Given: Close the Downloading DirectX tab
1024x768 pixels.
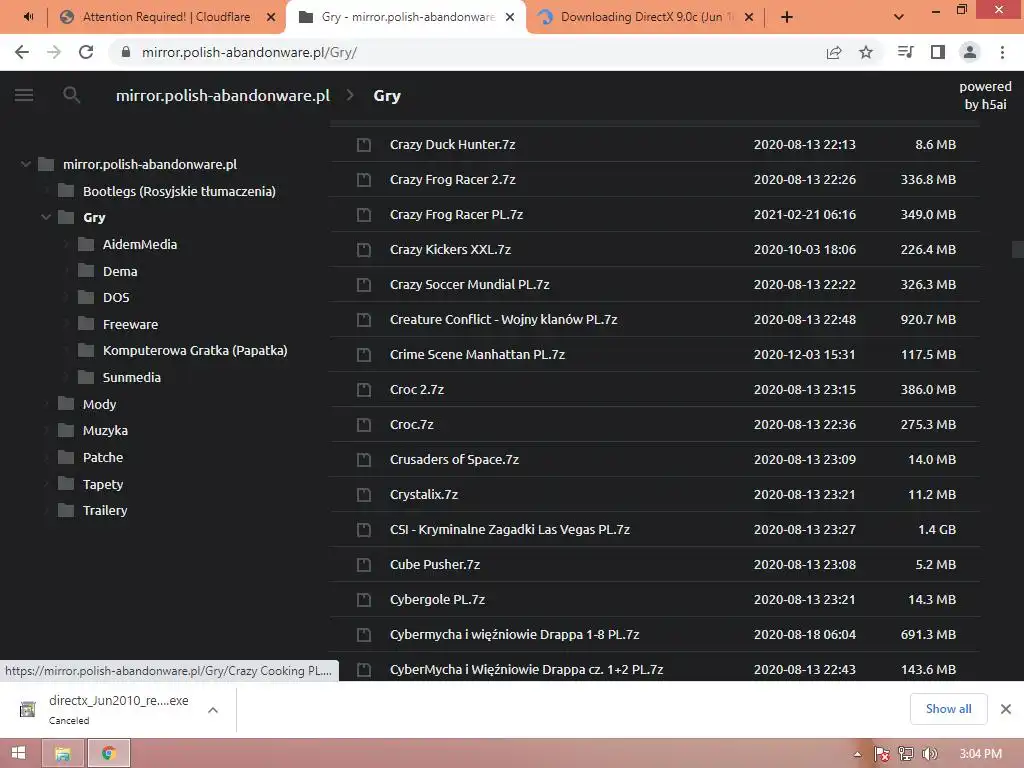Looking at the screenshot, I should [749, 18].
